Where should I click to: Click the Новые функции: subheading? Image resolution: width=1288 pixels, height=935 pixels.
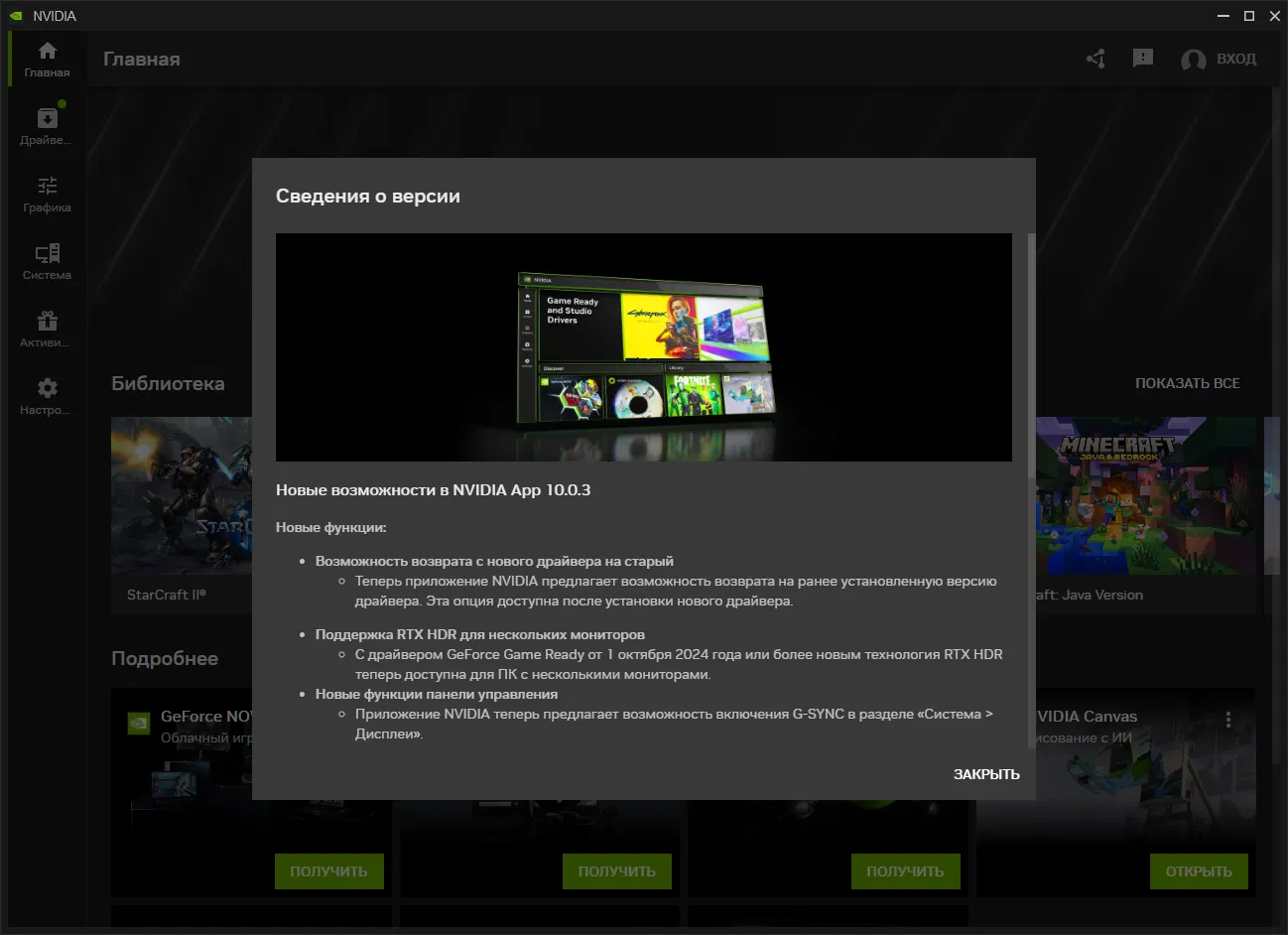(x=331, y=528)
